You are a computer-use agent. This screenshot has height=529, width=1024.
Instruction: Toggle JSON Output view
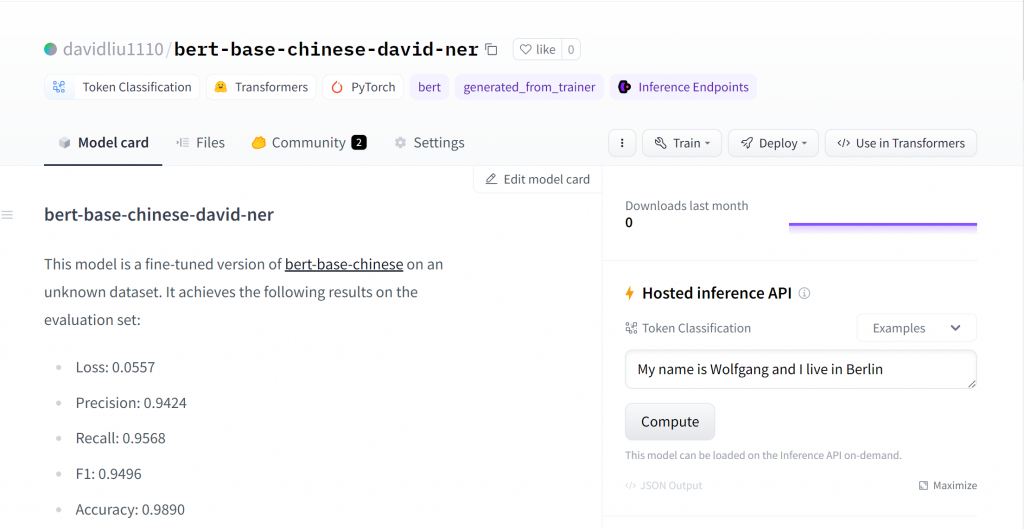coord(664,485)
